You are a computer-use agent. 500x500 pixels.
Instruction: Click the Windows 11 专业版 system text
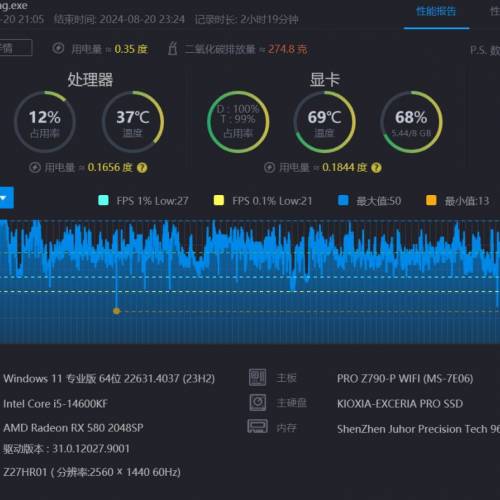[109, 379]
